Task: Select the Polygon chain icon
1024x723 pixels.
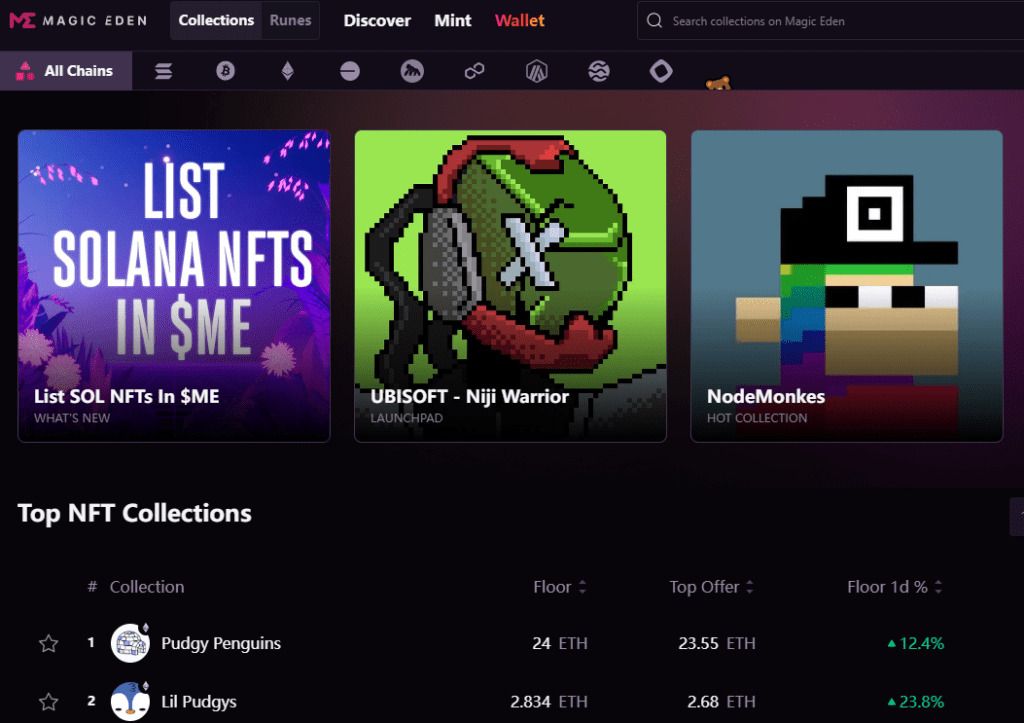Action: point(474,71)
